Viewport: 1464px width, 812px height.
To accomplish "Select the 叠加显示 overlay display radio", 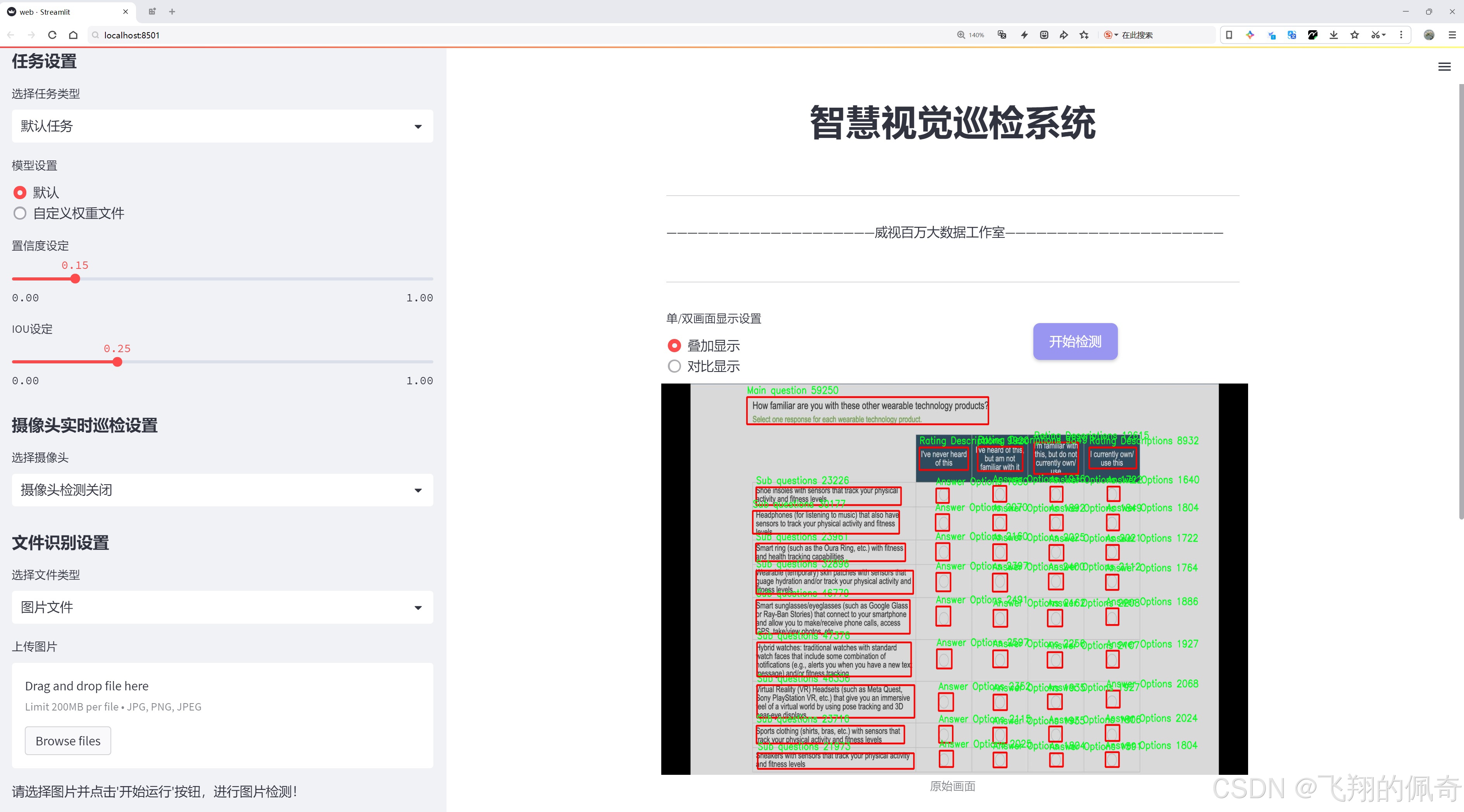I will [674, 345].
